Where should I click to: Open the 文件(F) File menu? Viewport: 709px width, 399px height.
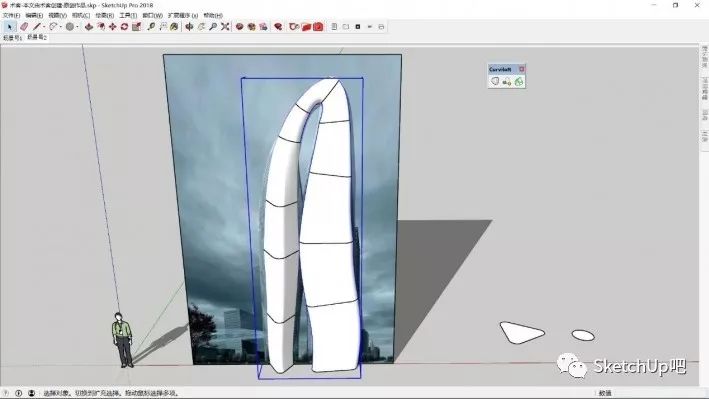coord(11,15)
